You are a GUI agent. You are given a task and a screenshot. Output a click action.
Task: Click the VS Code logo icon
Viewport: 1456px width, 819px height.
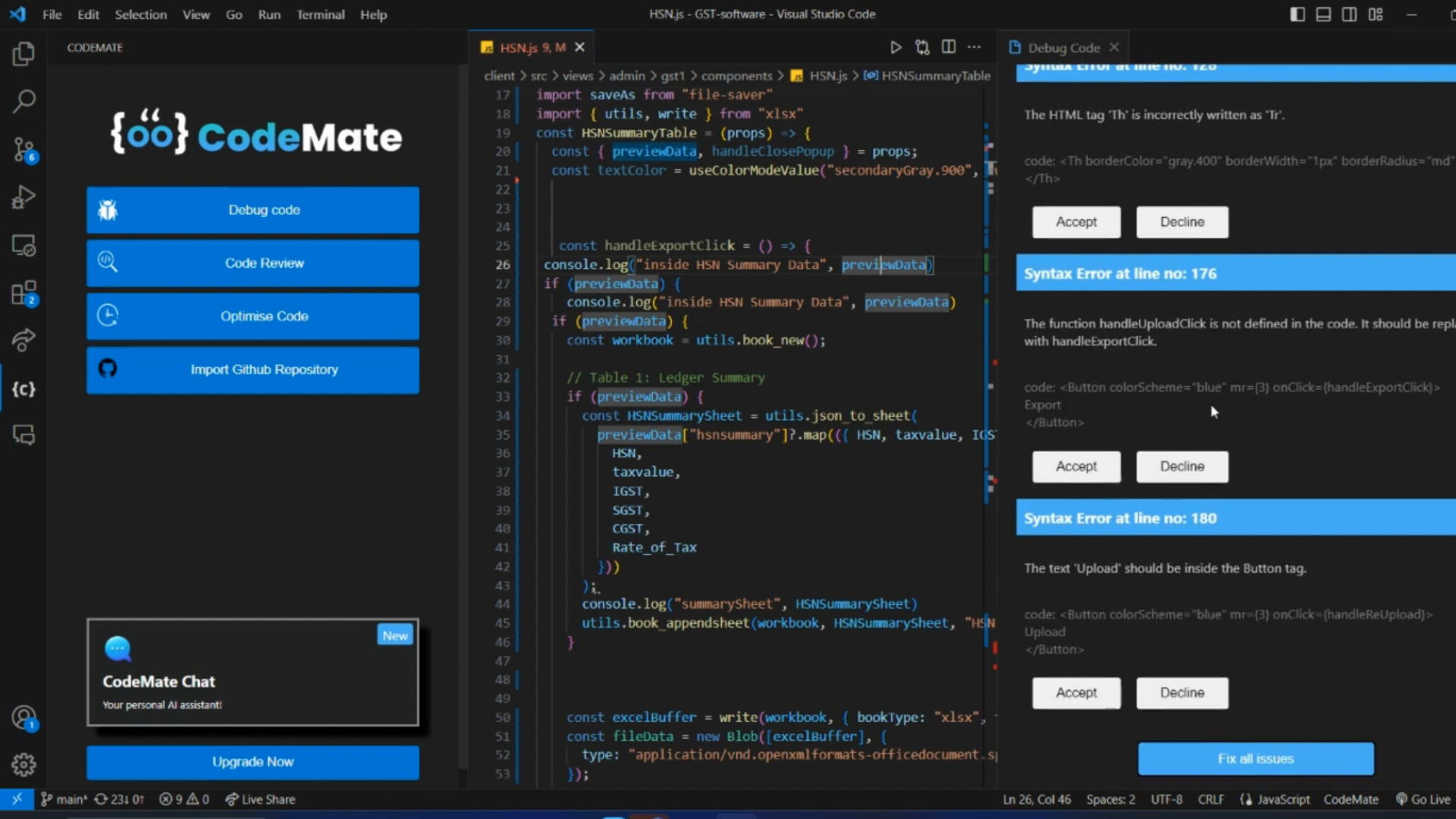17,14
